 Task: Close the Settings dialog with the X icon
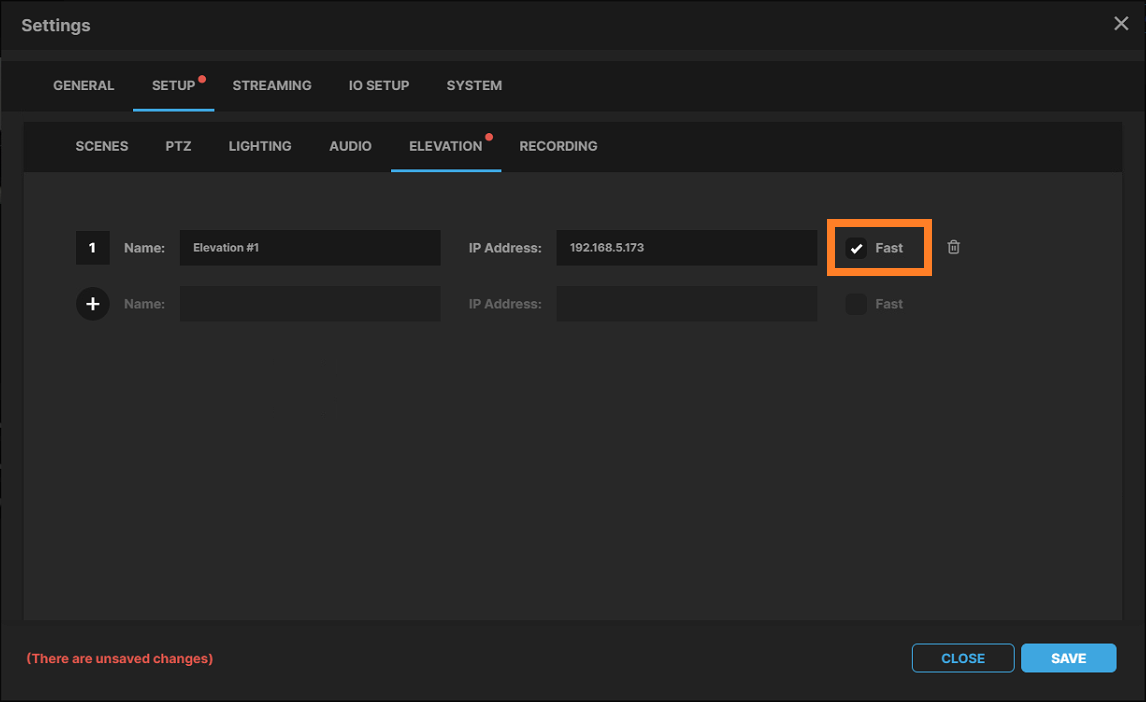(1120, 24)
